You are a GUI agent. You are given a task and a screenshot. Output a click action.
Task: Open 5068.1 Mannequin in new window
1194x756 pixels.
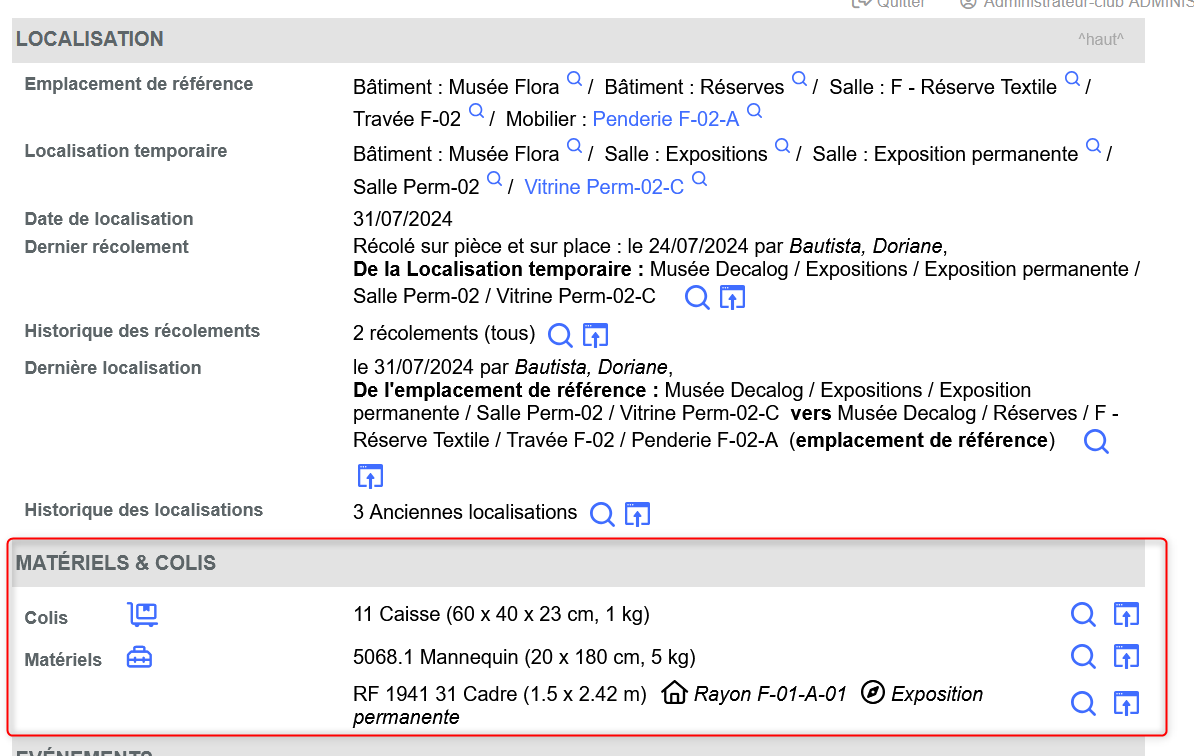[1127, 657]
